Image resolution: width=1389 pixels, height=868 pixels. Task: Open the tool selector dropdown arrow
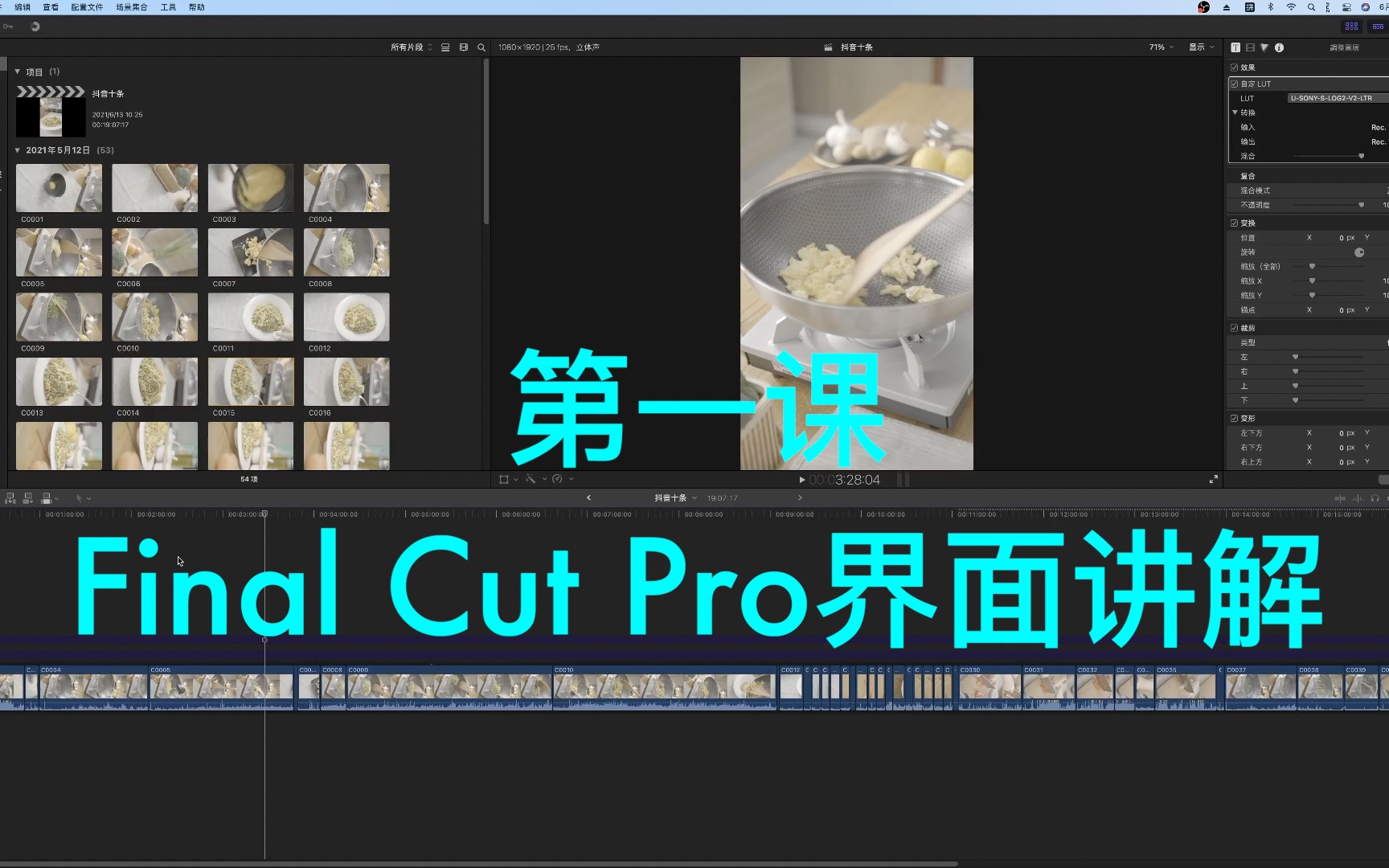(88, 498)
